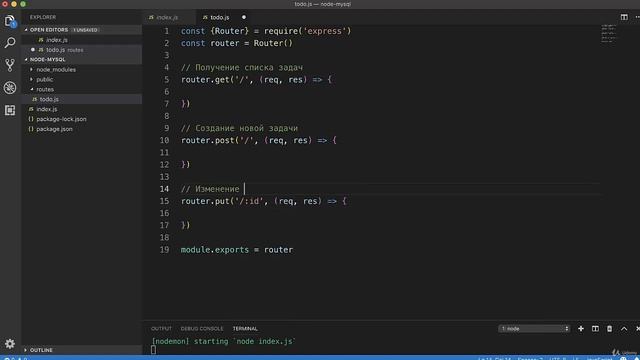The height and width of the screenshot is (360, 640).
Task: Kill terminal with the trash icon
Action: (x=609, y=329)
